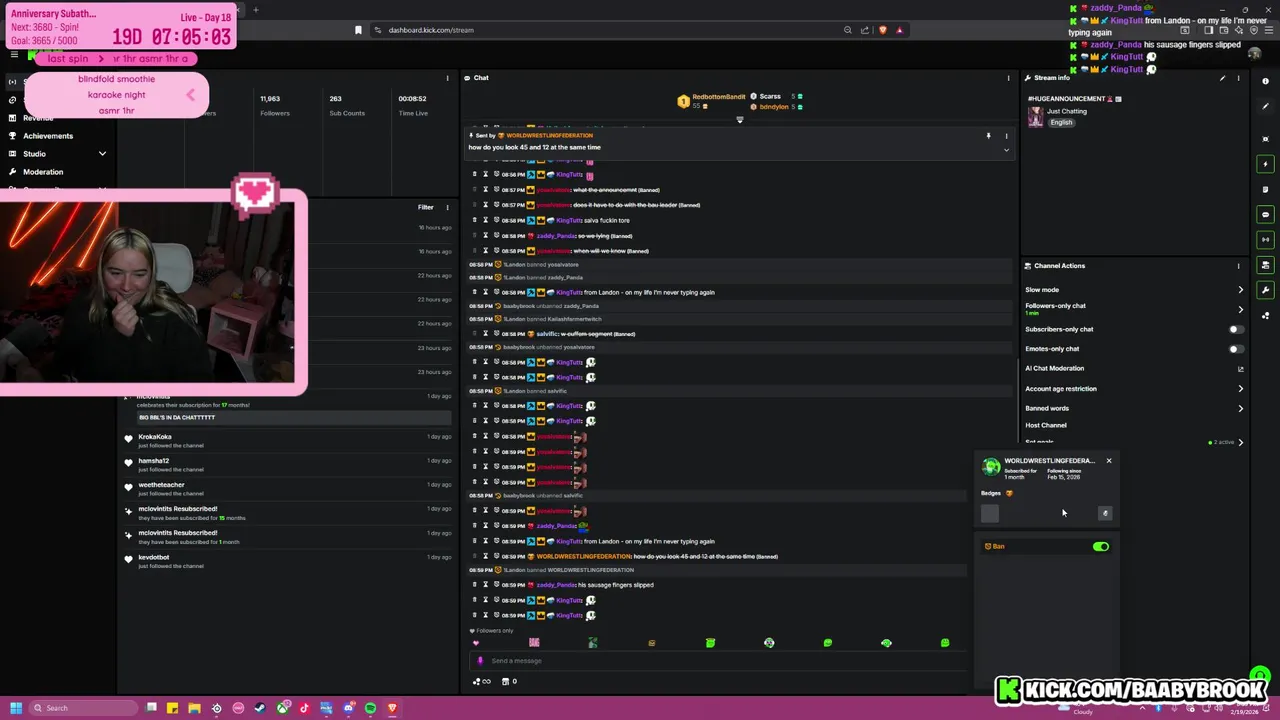Click bdndylon leaderboard name

(x=774, y=107)
